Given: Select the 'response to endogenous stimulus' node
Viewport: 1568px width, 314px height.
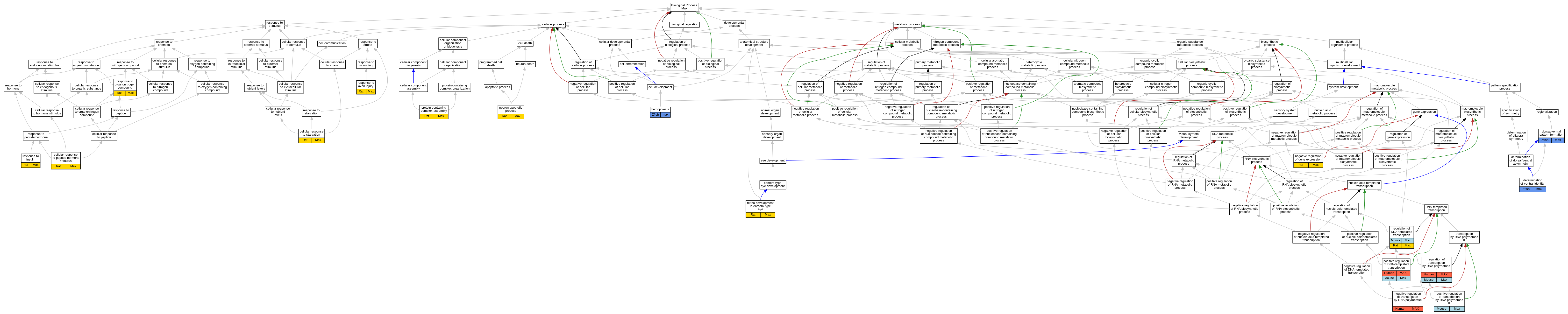Looking at the screenshot, I should point(45,64).
